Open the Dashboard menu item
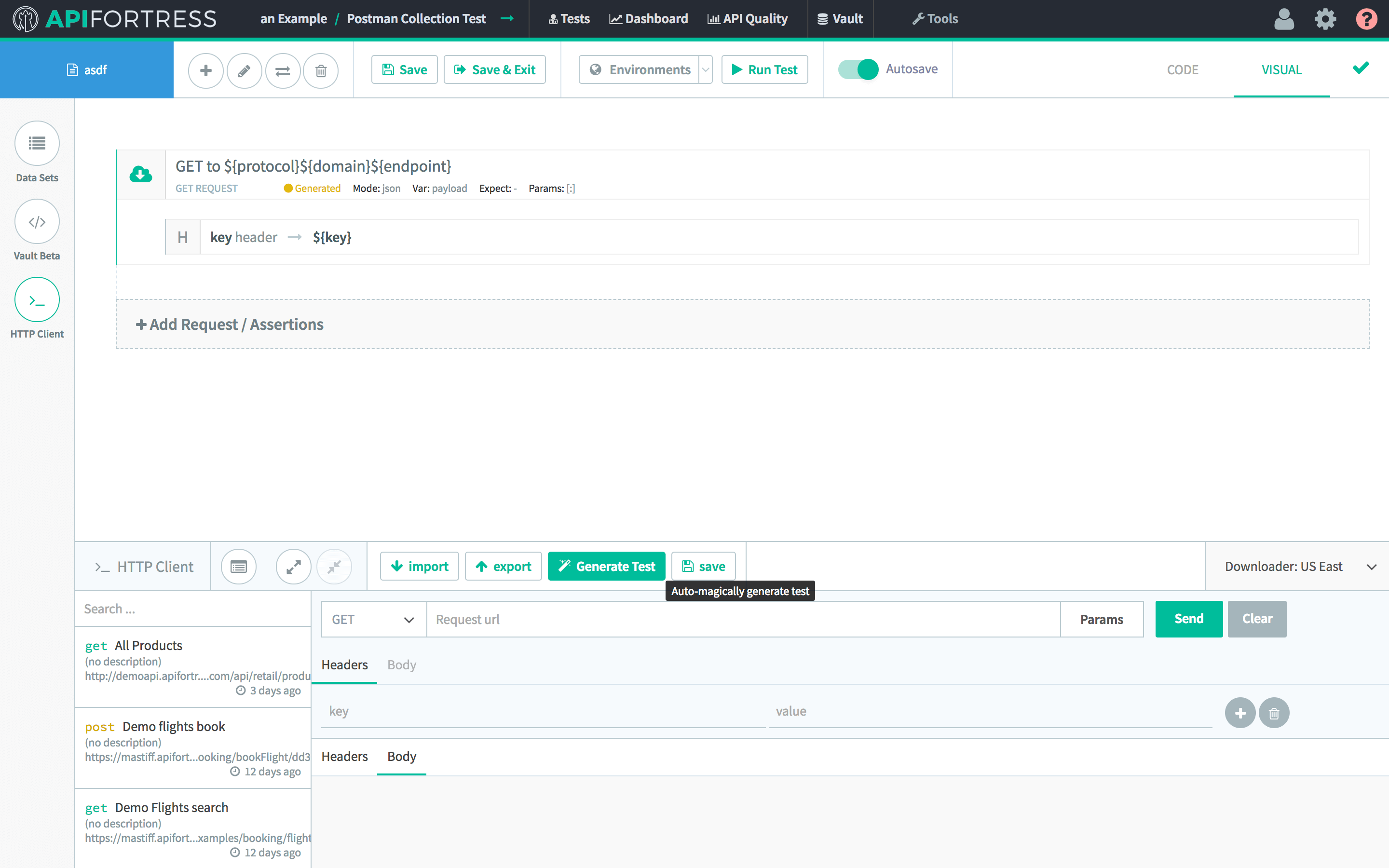The image size is (1389, 868). pyautogui.click(x=648, y=19)
